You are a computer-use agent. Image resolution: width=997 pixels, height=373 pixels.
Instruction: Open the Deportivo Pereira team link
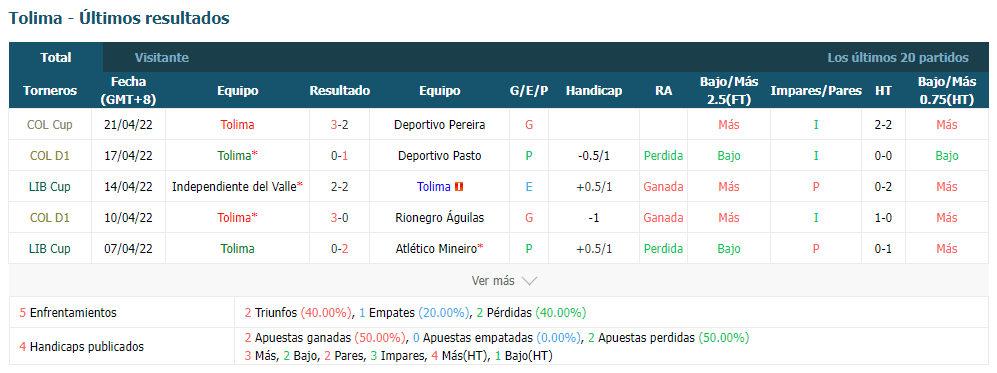(440, 125)
